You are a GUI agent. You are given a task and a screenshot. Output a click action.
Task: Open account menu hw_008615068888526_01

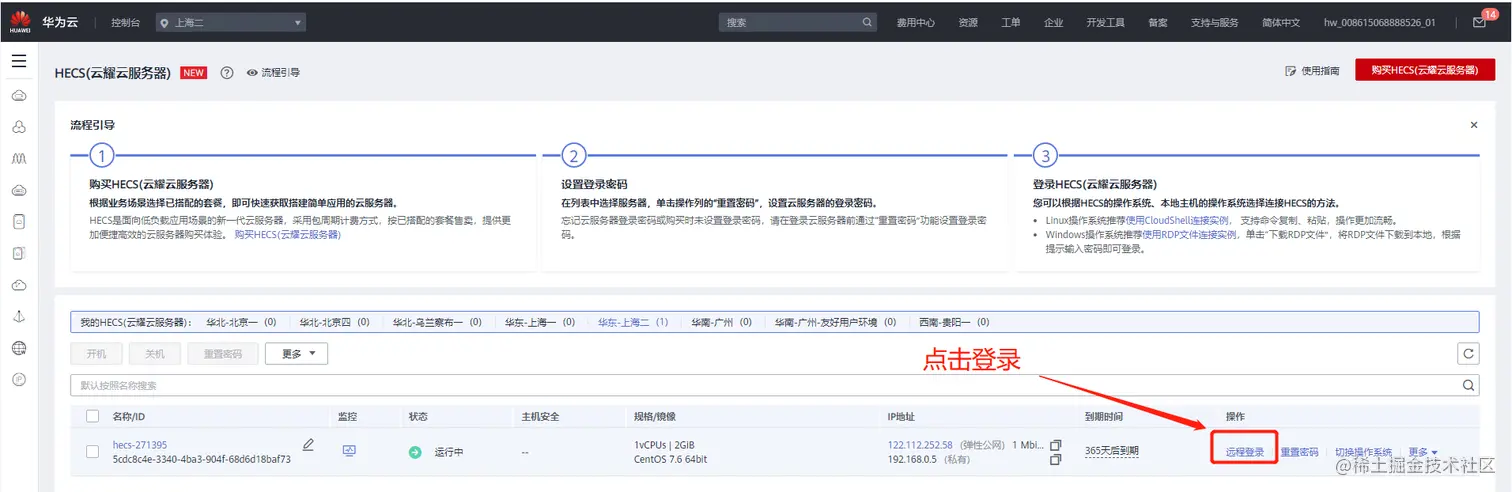pos(1379,22)
